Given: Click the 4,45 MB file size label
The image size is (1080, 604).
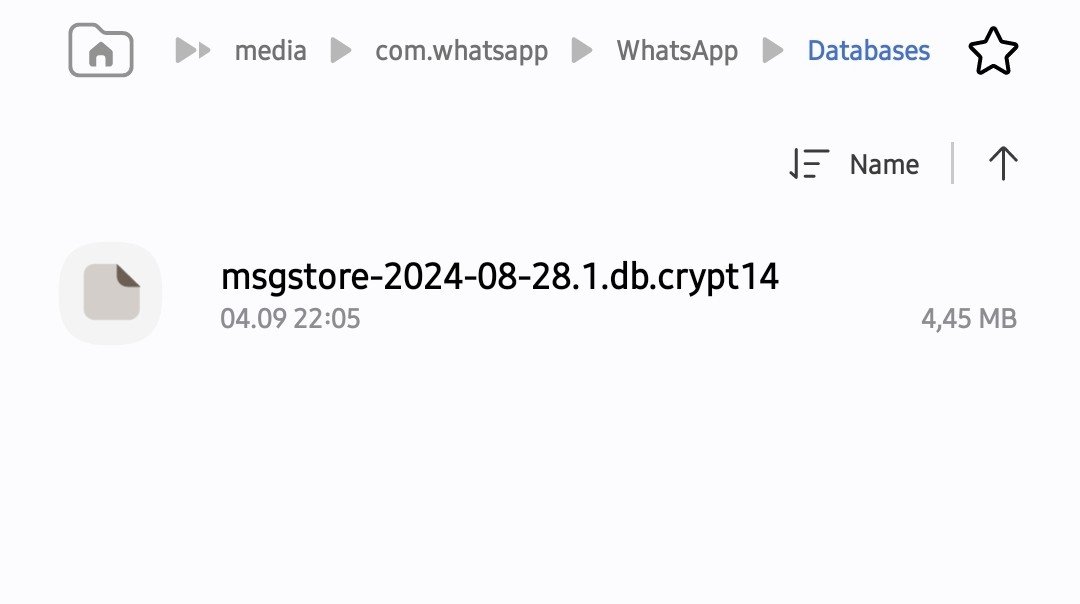Looking at the screenshot, I should pos(968,319).
